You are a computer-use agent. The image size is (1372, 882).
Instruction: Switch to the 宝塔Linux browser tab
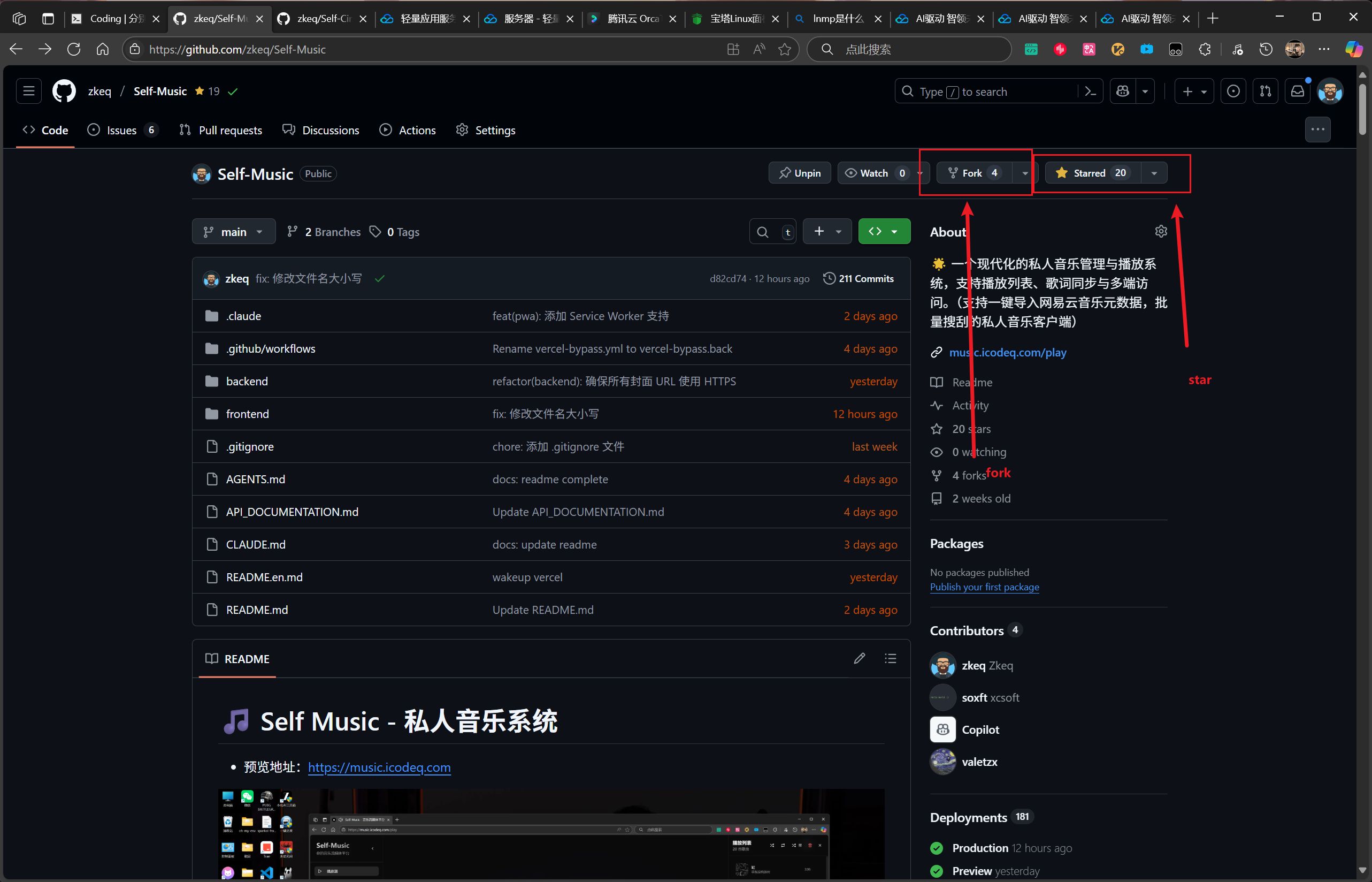tap(735, 18)
